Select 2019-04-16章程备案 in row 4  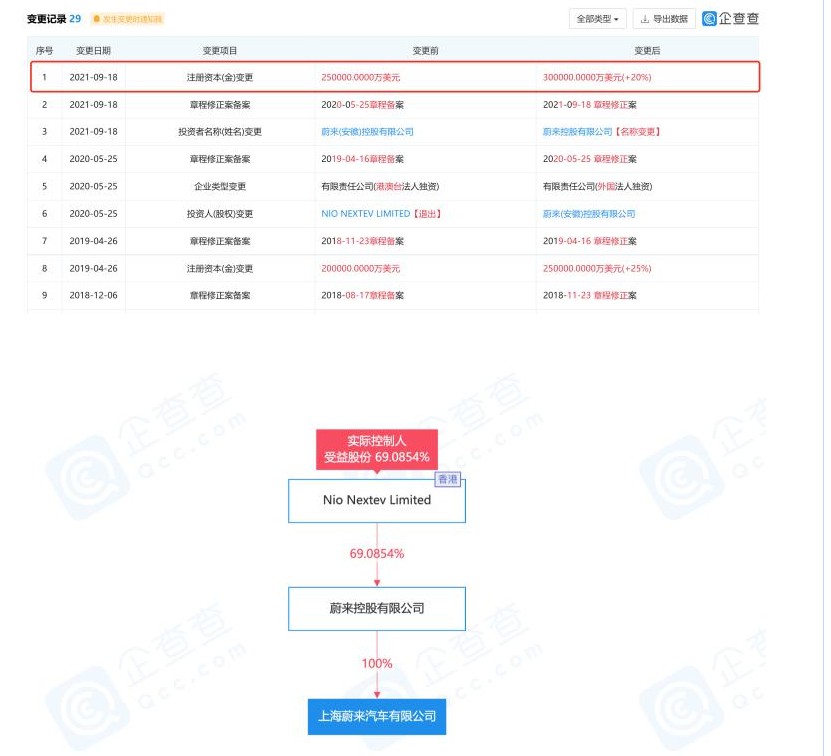point(363,159)
